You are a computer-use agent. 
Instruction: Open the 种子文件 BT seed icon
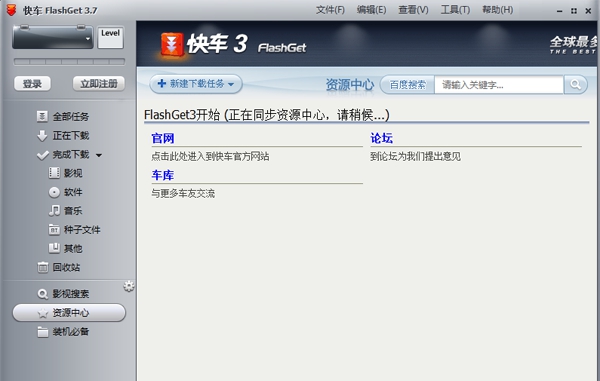pyautogui.click(x=54, y=230)
